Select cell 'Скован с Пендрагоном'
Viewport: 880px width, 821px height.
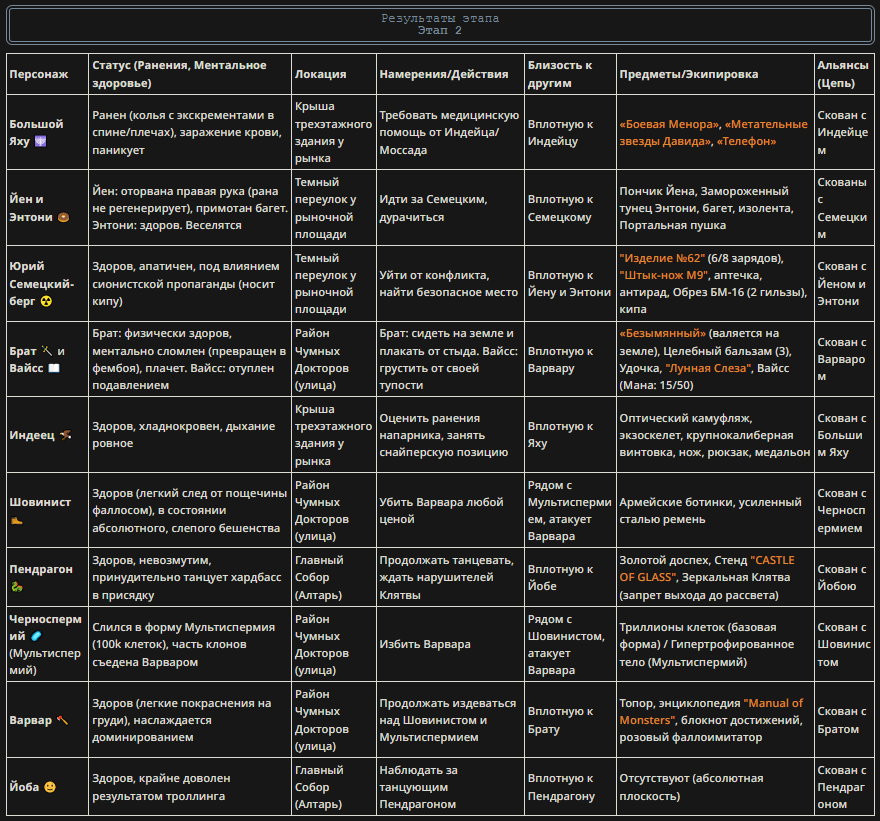[844, 787]
